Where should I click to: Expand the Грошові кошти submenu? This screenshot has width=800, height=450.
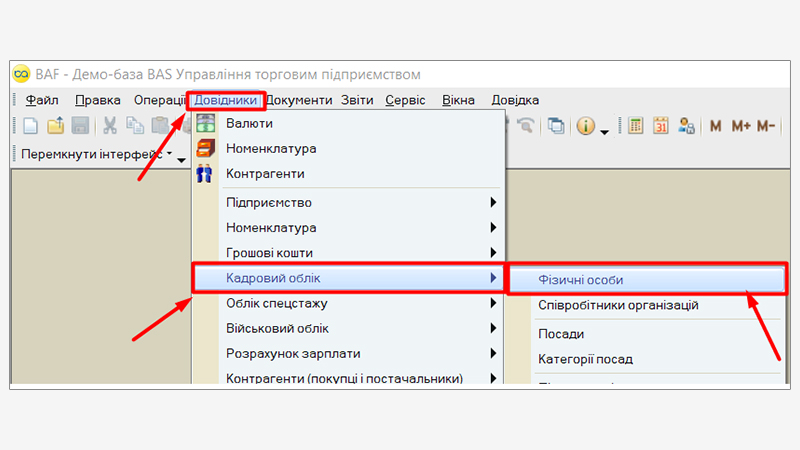276,253
